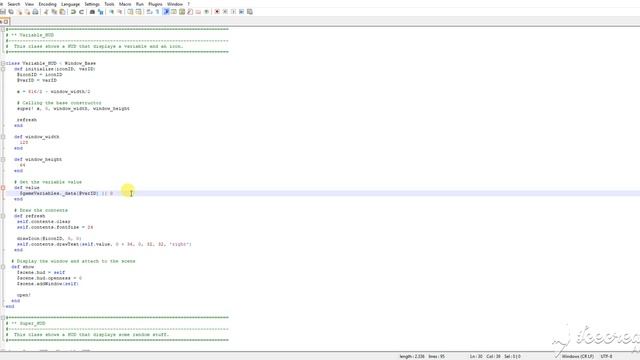640x360 pixels.
Task: Click the 'super' constructor call line
Action: coord(73,109)
